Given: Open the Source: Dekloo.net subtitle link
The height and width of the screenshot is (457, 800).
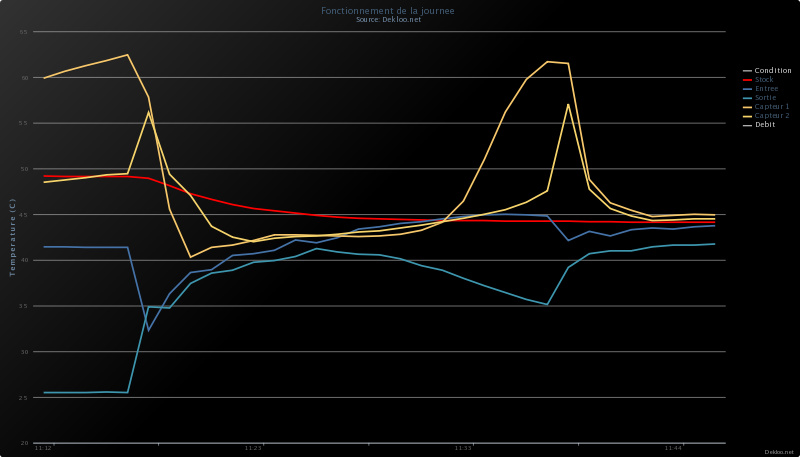Looking at the screenshot, I should tap(388, 20).
